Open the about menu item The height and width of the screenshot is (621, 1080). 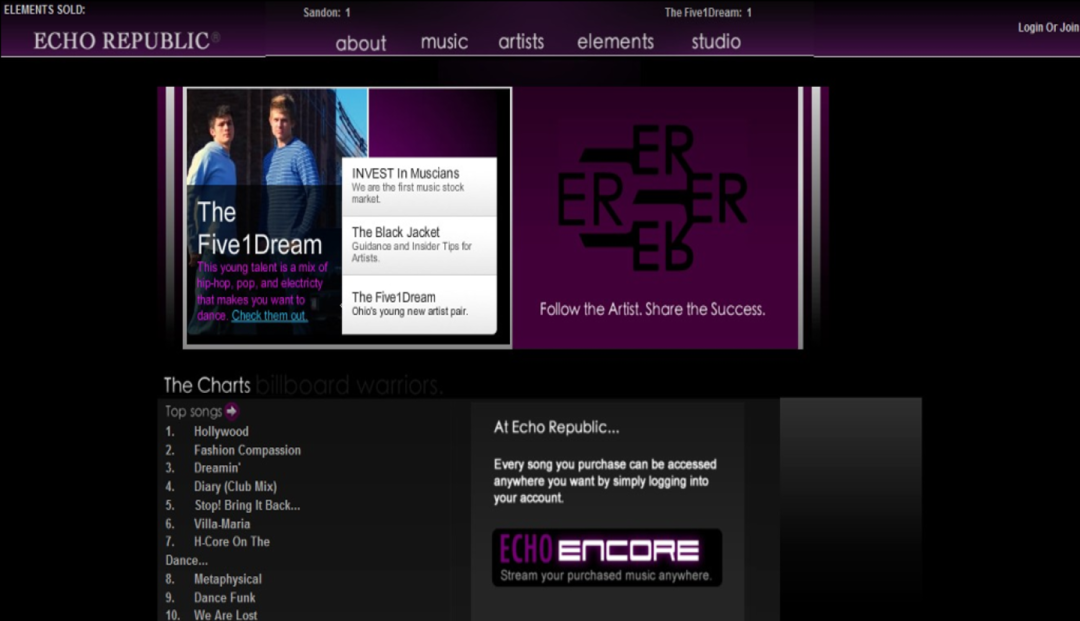click(x=361, y=43)
